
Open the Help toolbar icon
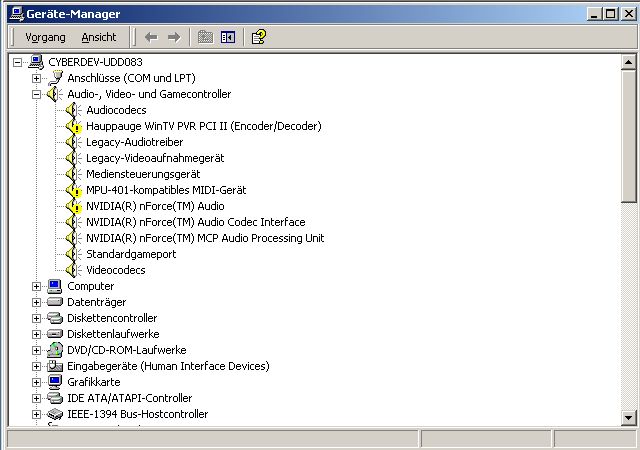259,38
